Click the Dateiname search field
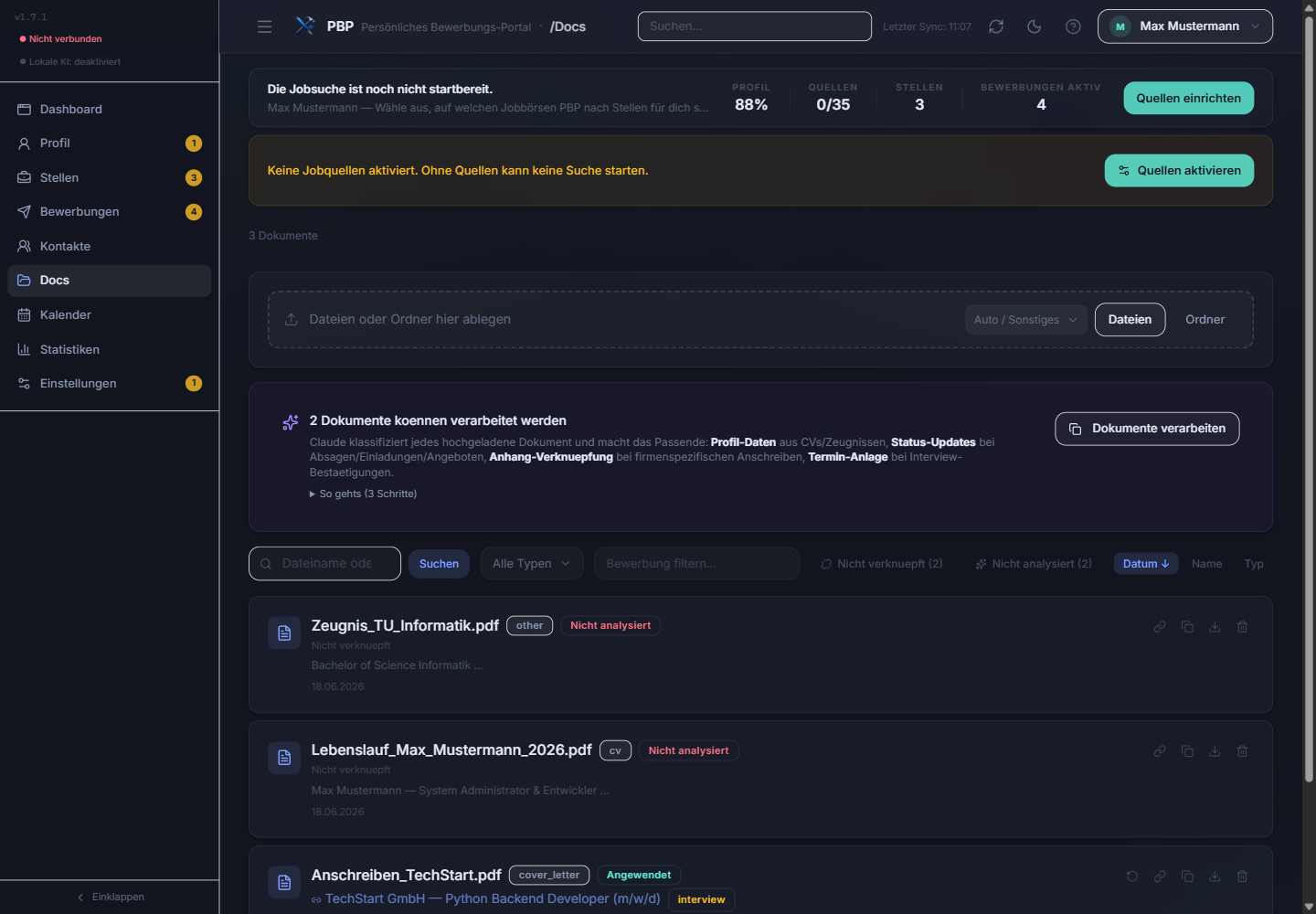Screen dimensions: 1316x914 pyautogui.click(x=324, y=564)
